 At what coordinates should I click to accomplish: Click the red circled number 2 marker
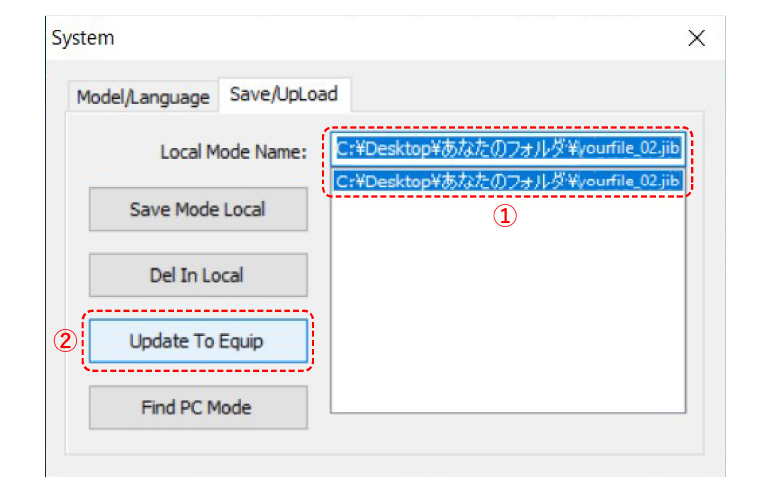pos(65,341)
